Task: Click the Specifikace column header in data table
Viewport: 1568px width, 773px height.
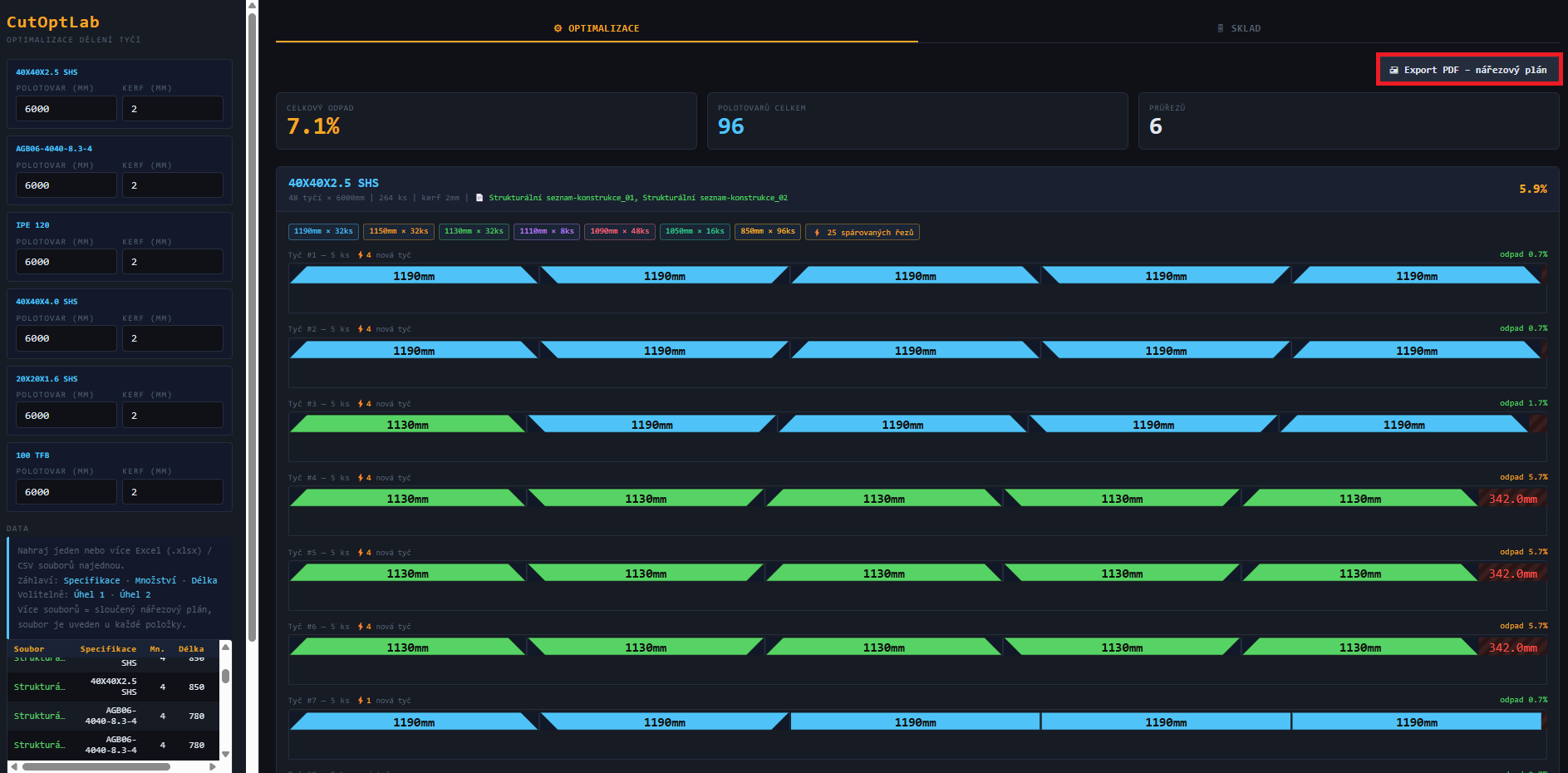Action: (108, 649)
